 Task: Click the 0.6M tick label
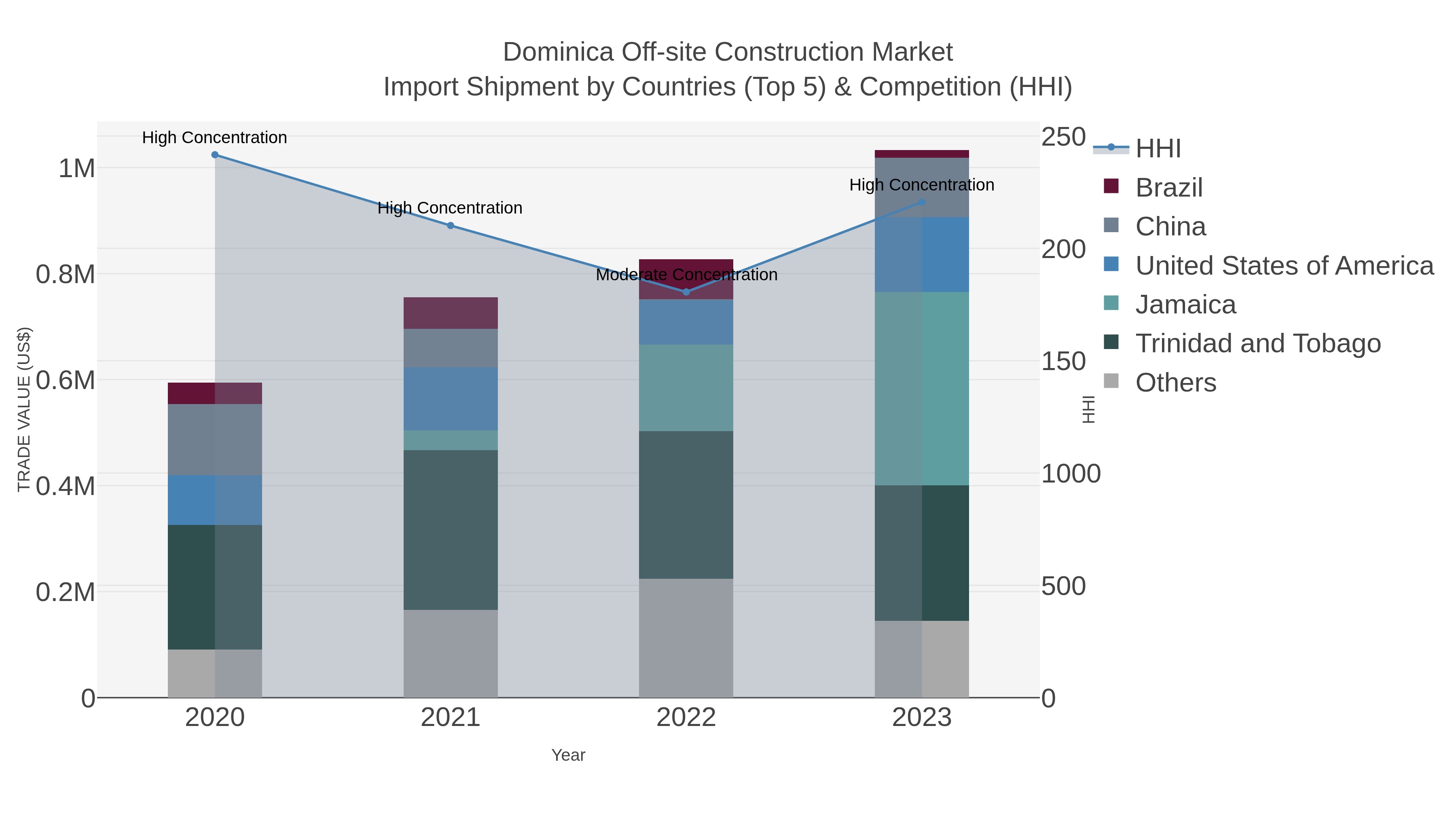coord(66,381)
